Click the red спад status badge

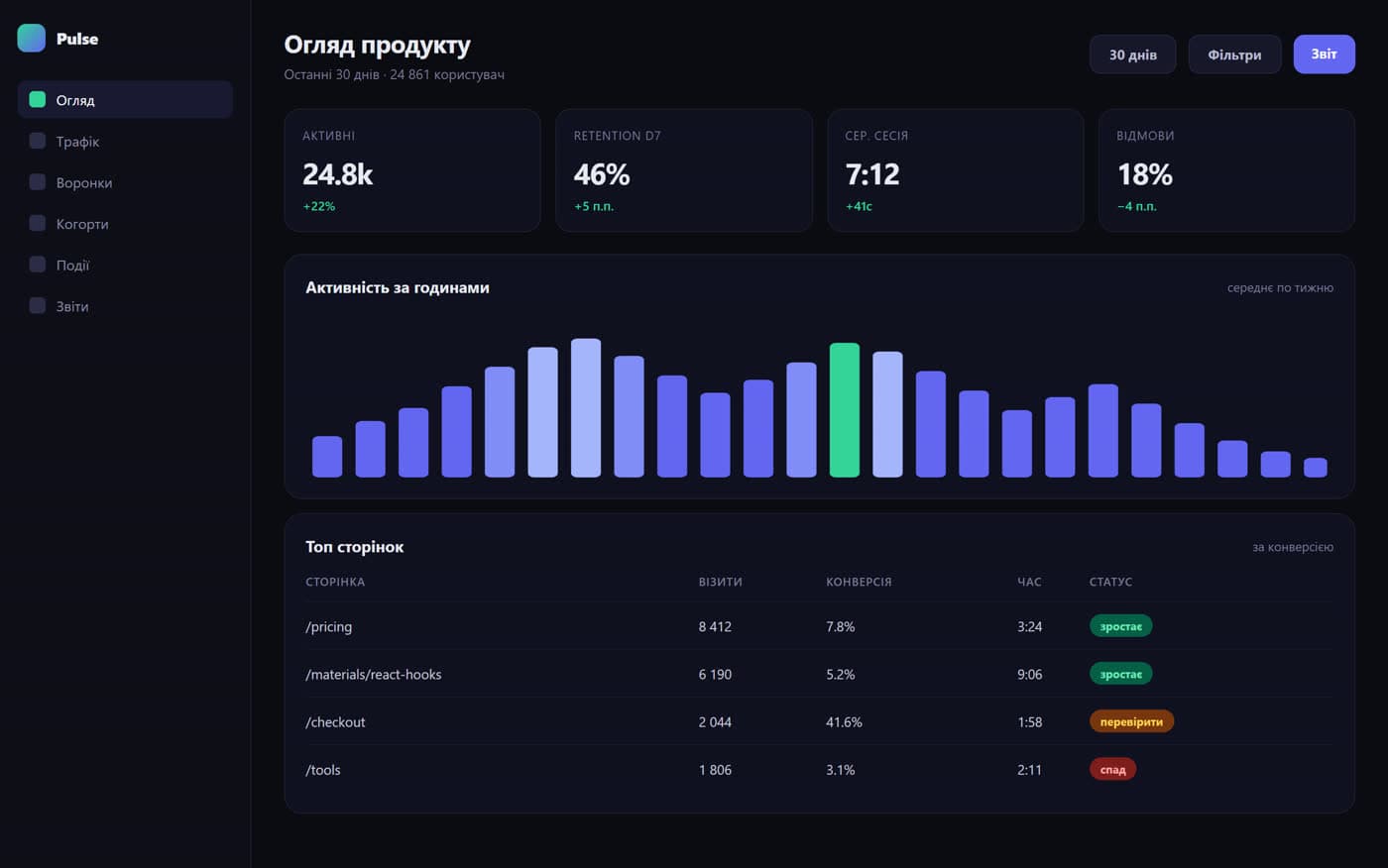click(x=1112, y=769)
